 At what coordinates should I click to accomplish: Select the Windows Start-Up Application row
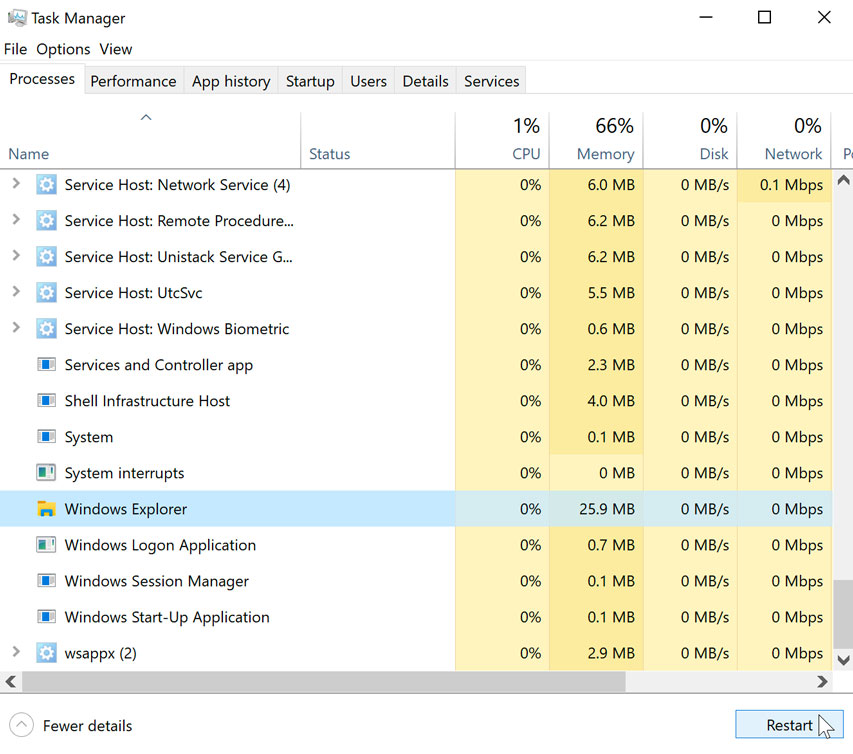pyautogui.click(x=166, y=617)
